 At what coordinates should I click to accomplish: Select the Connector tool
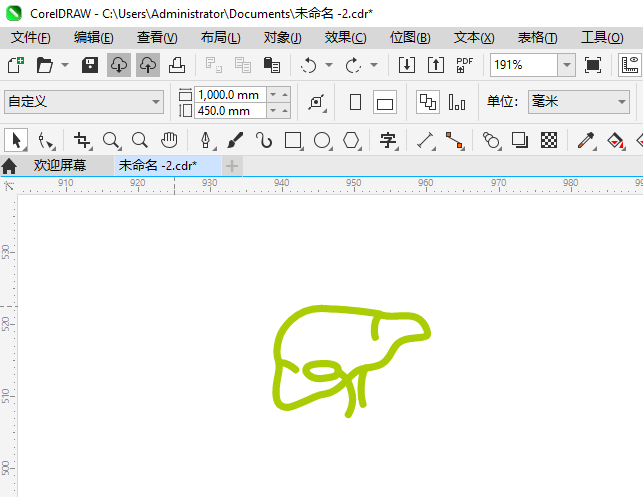(454, 140)
